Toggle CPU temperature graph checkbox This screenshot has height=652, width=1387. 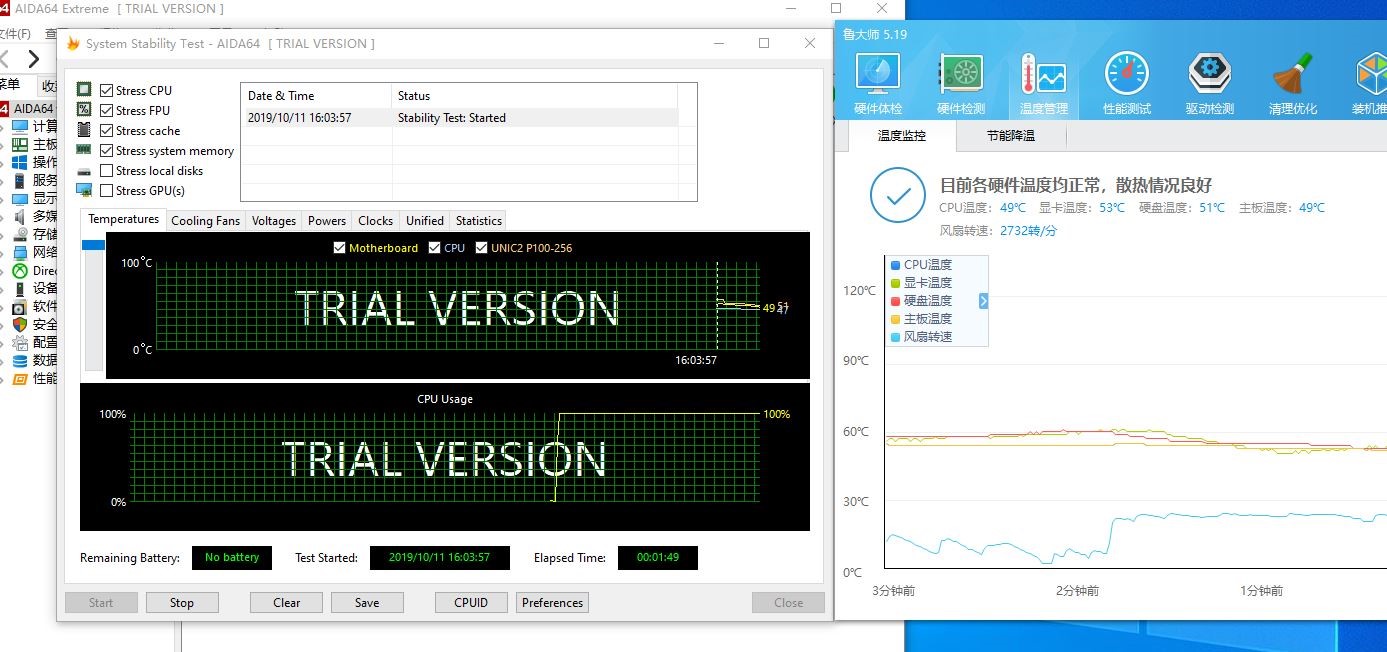pyautogui.click(x=434, y=247)
